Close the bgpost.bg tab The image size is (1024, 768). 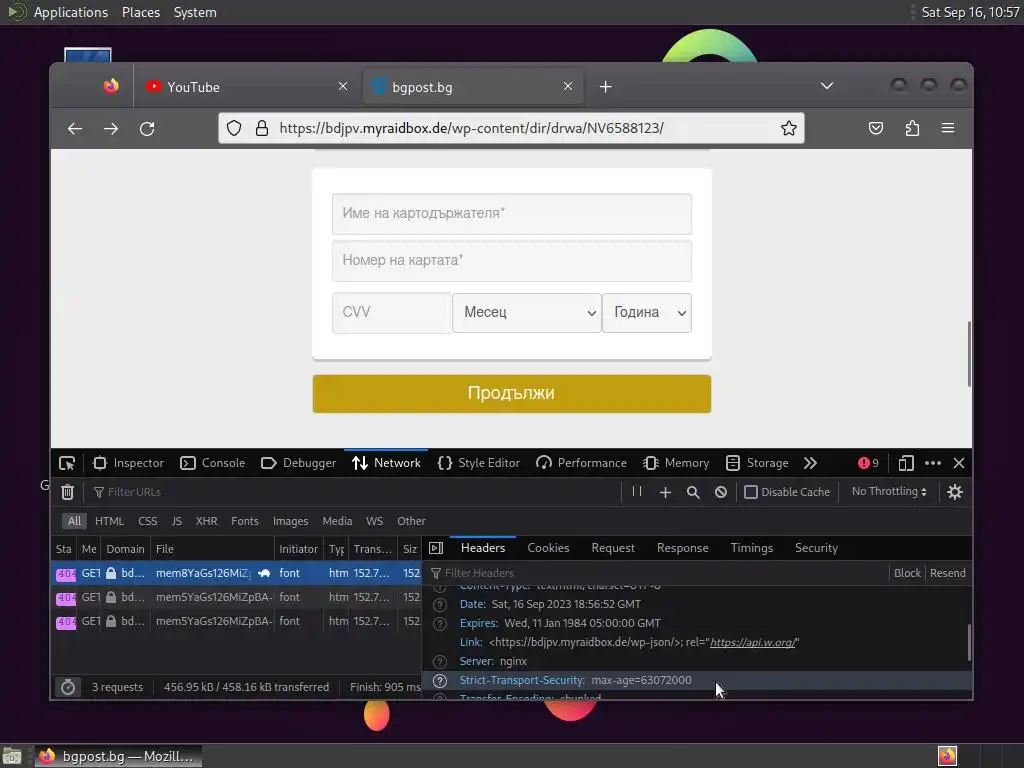tap(568, 86)
